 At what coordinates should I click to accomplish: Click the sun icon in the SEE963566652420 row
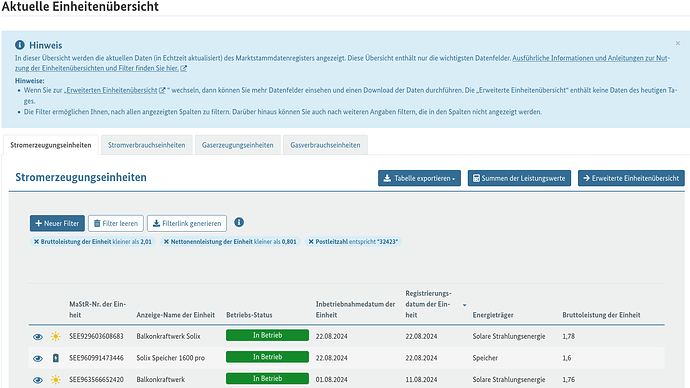[x=55, y=380]
